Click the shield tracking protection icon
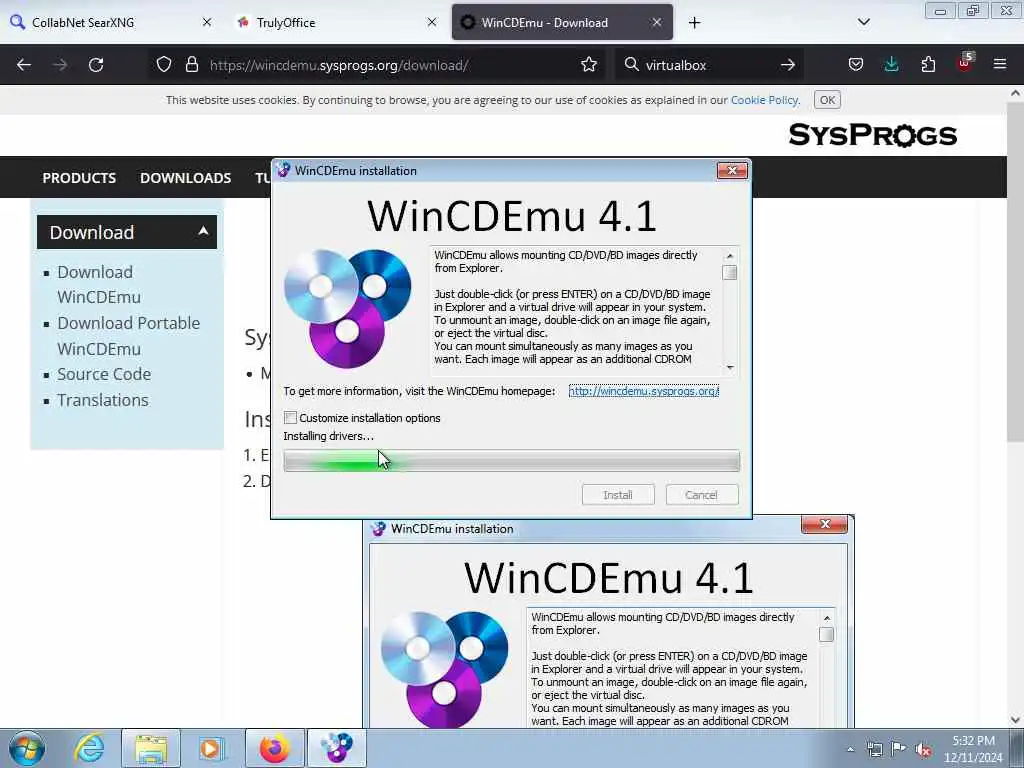Screen dimensions: 1024x768 click(x=164, y=65)
